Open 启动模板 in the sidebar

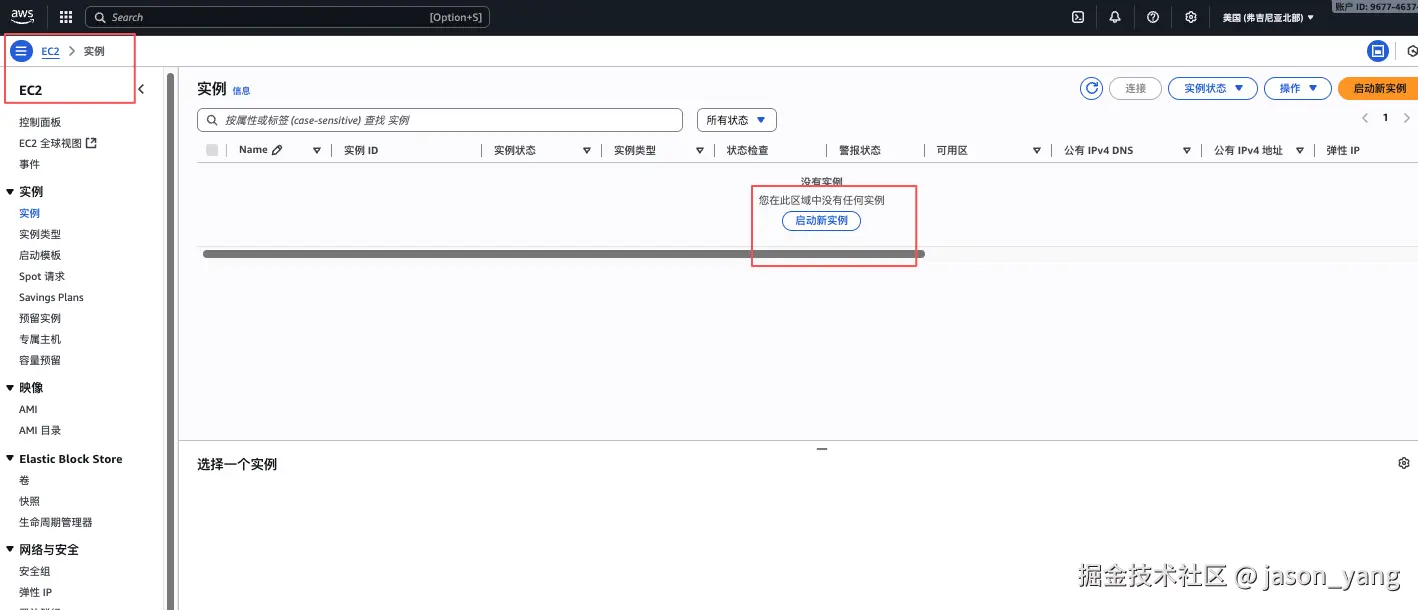pyautogui.click(x=40, y=255)
